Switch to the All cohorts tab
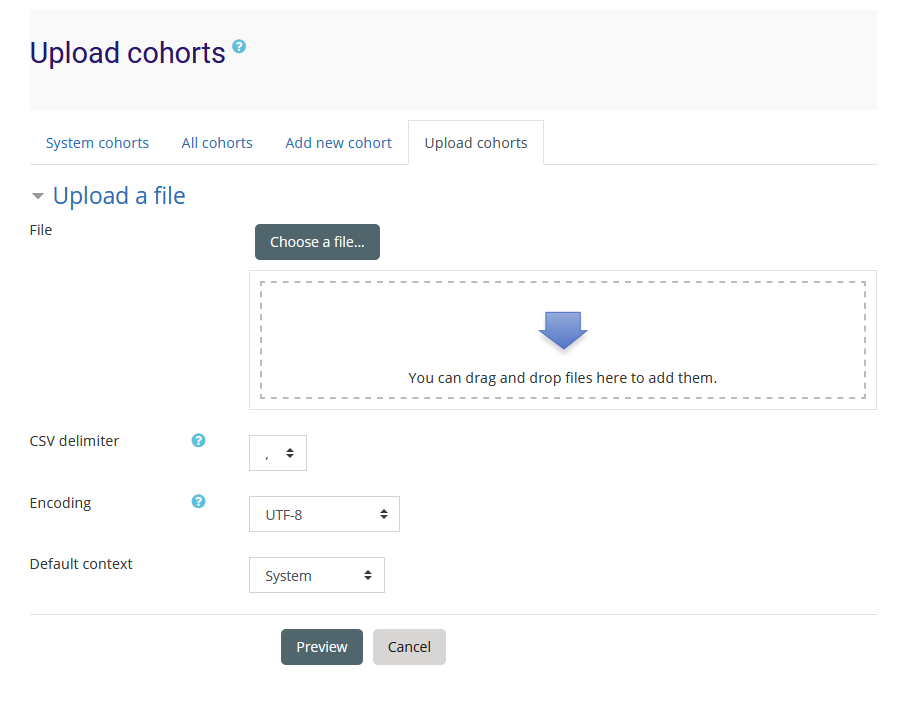This screenshot has width=904, height=701. (217, 142)
